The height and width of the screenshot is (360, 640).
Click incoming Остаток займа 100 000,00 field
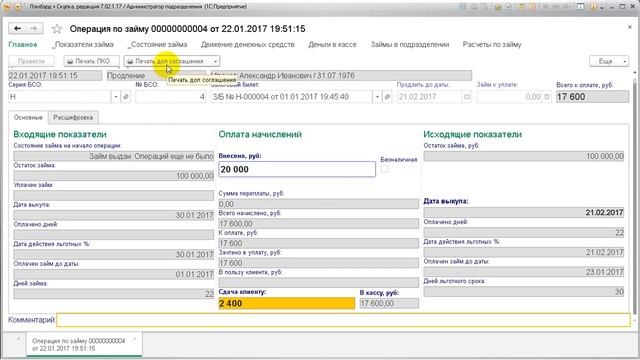(113, 176)
